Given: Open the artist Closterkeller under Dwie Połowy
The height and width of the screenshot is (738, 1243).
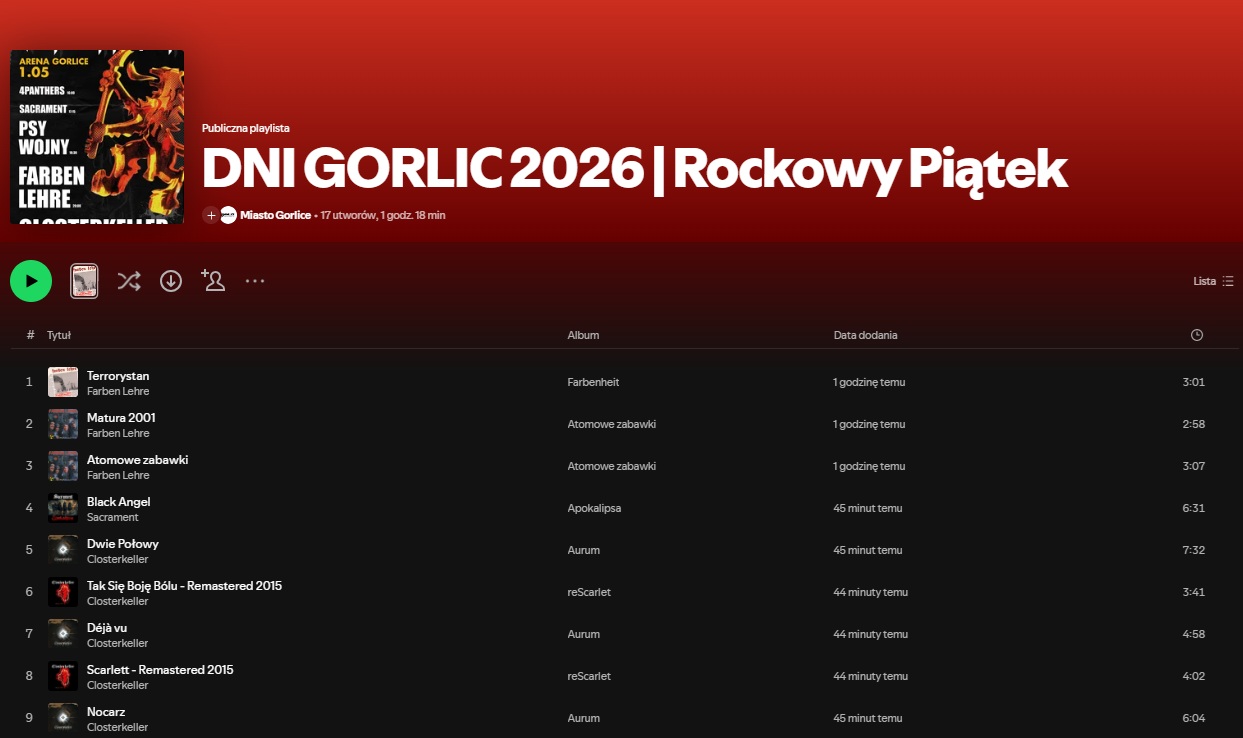Looking at the screenshot, I should point(117,559).
